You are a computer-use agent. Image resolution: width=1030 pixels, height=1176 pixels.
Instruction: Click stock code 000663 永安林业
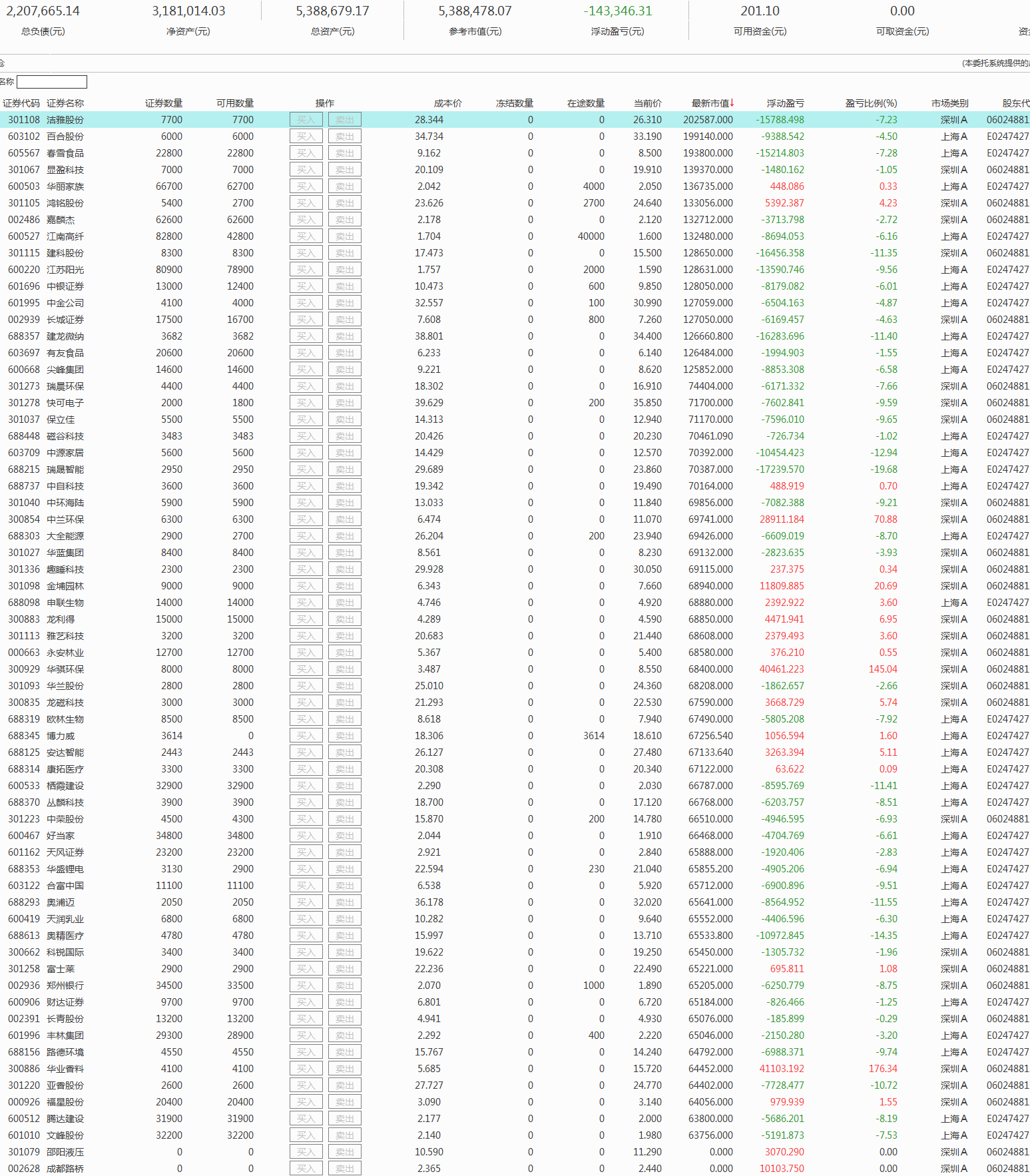[24, 653]
